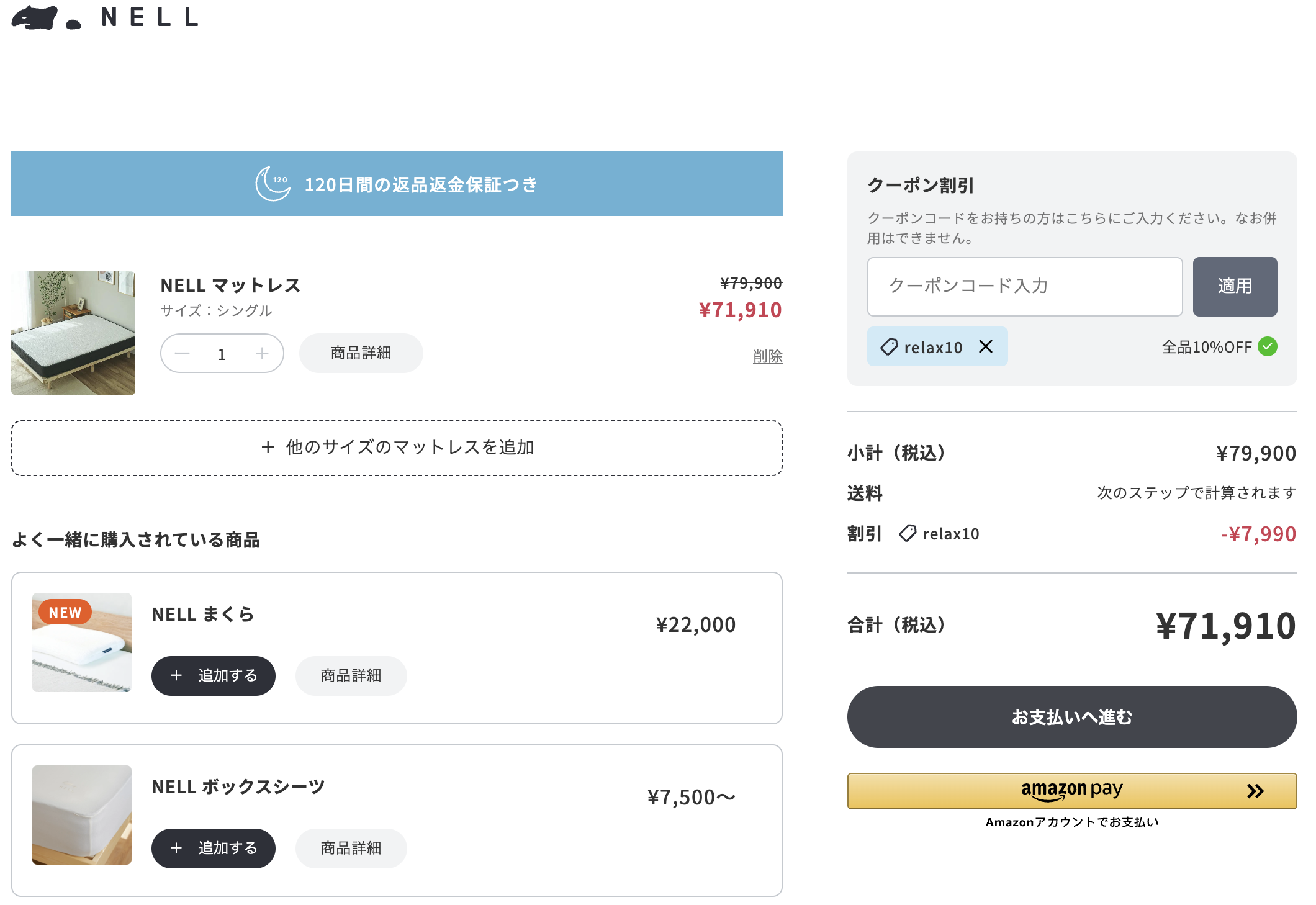This screenshot has height=905, width=1316.
Task: Decrease mattress quantity with minus button
Action: click(x=182, y=353)
